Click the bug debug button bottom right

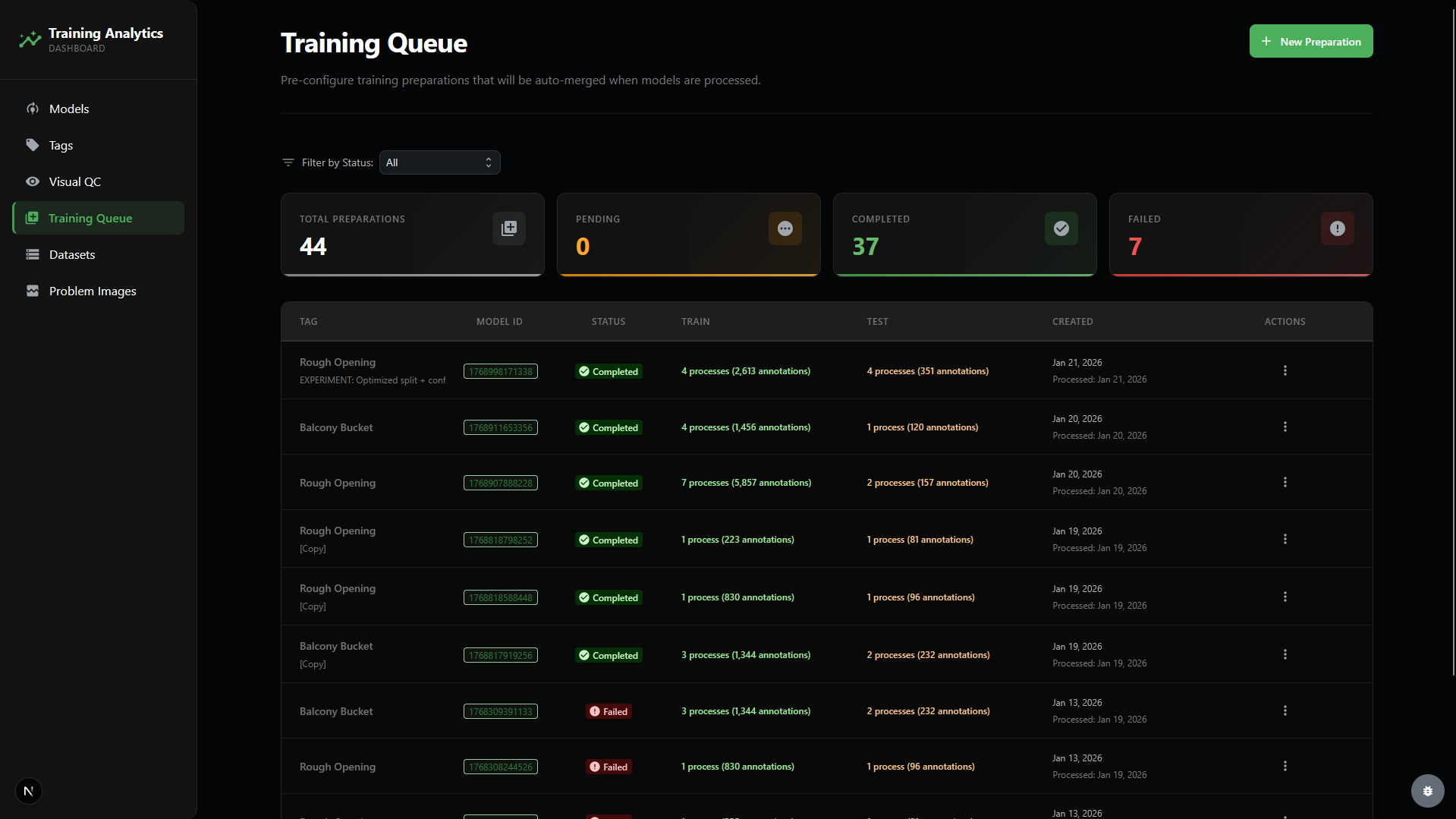coord(1427,791)
